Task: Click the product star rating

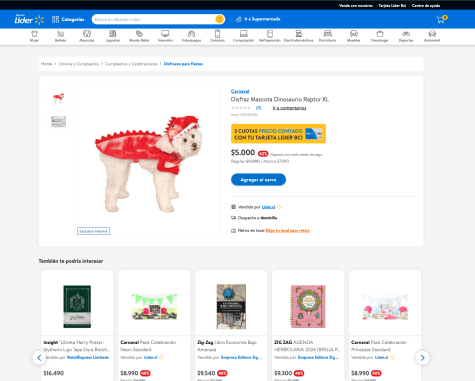Action: point(241,108)
